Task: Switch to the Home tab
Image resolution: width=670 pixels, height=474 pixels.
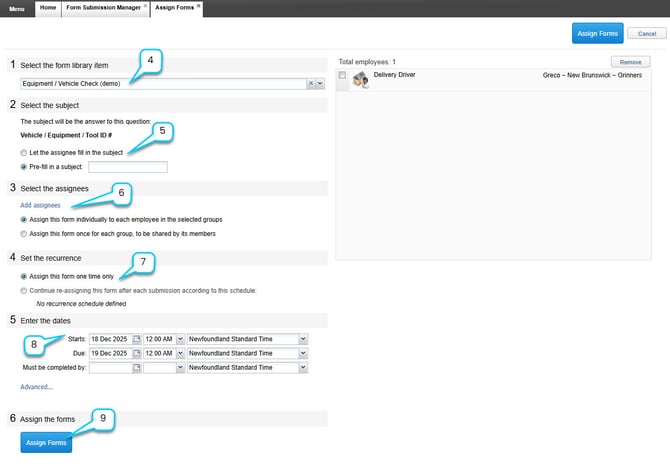Action: 48,8
